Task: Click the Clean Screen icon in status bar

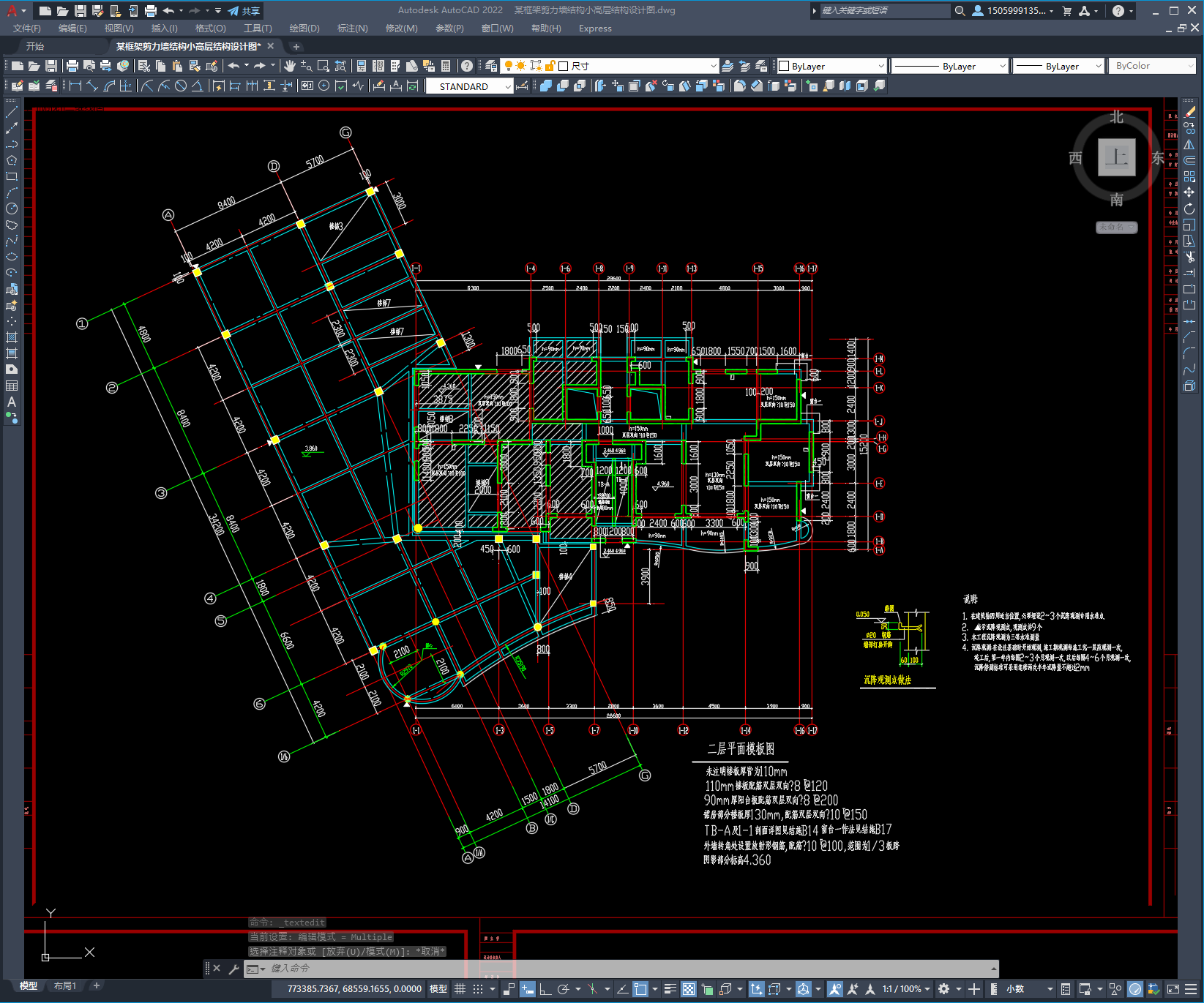Action: point(1173,989)
